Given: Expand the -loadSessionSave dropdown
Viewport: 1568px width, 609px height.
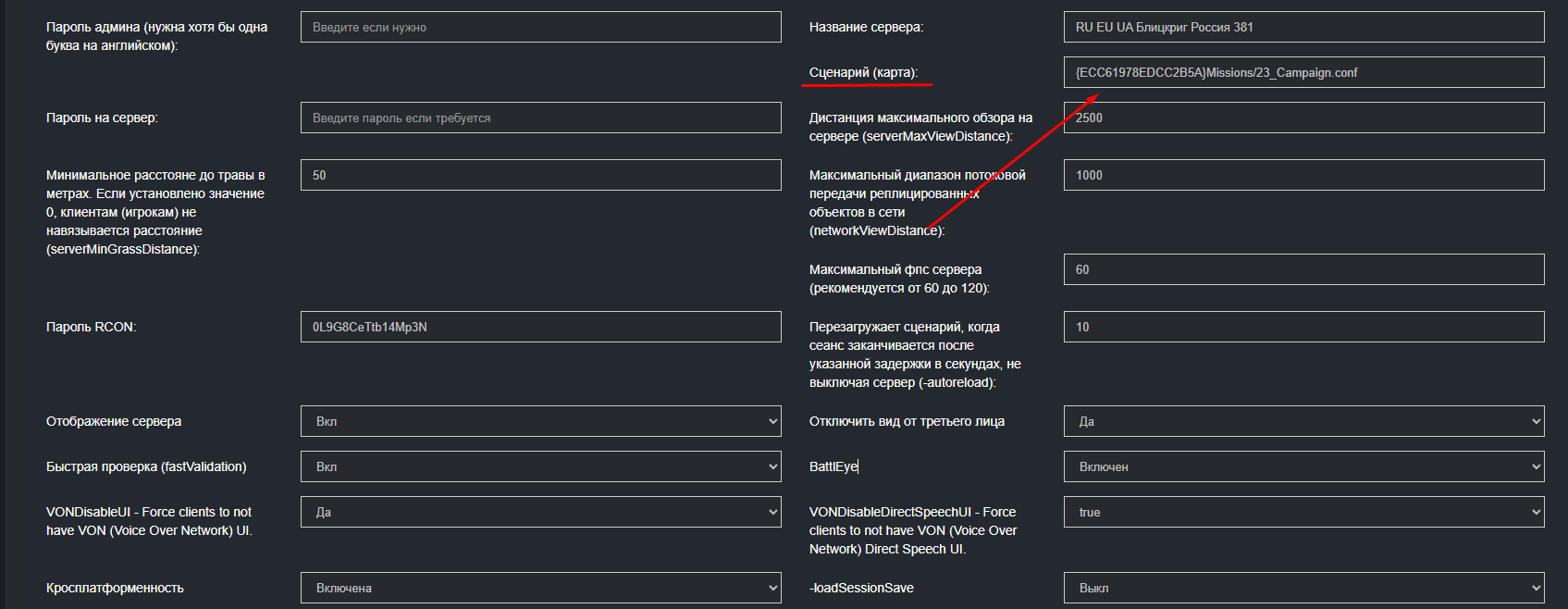Looking at the screenshot, I should [1303, 588].
